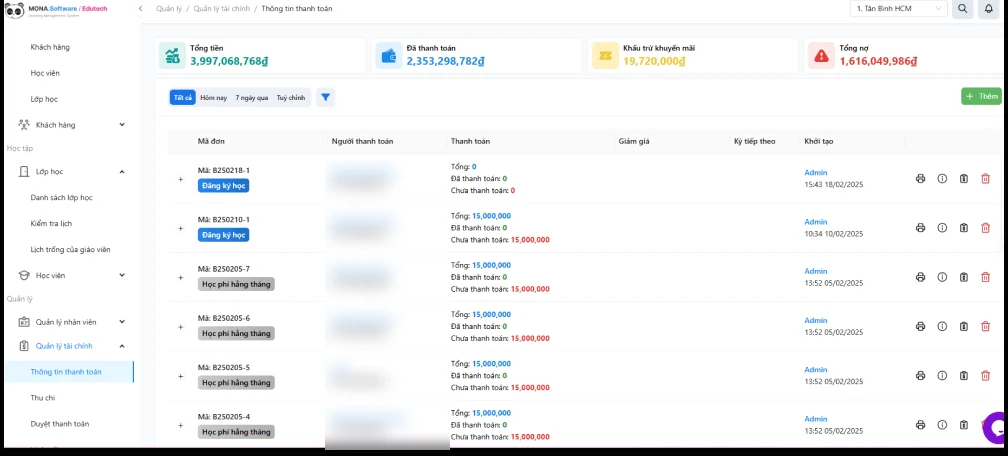Open clipboard icon for B250205-6
The height and width of the screenshot is (456, 1008).
964,327
